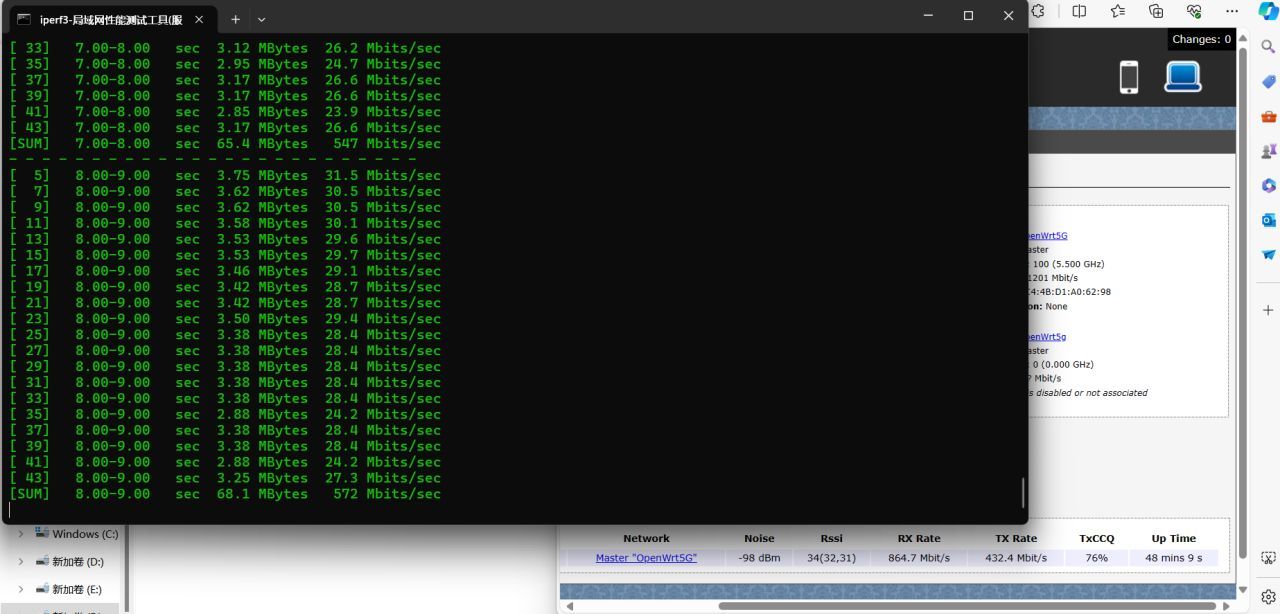Open Edge sidebar settings gear
The image size is (1280, 614).
(x=1268, y=596)
